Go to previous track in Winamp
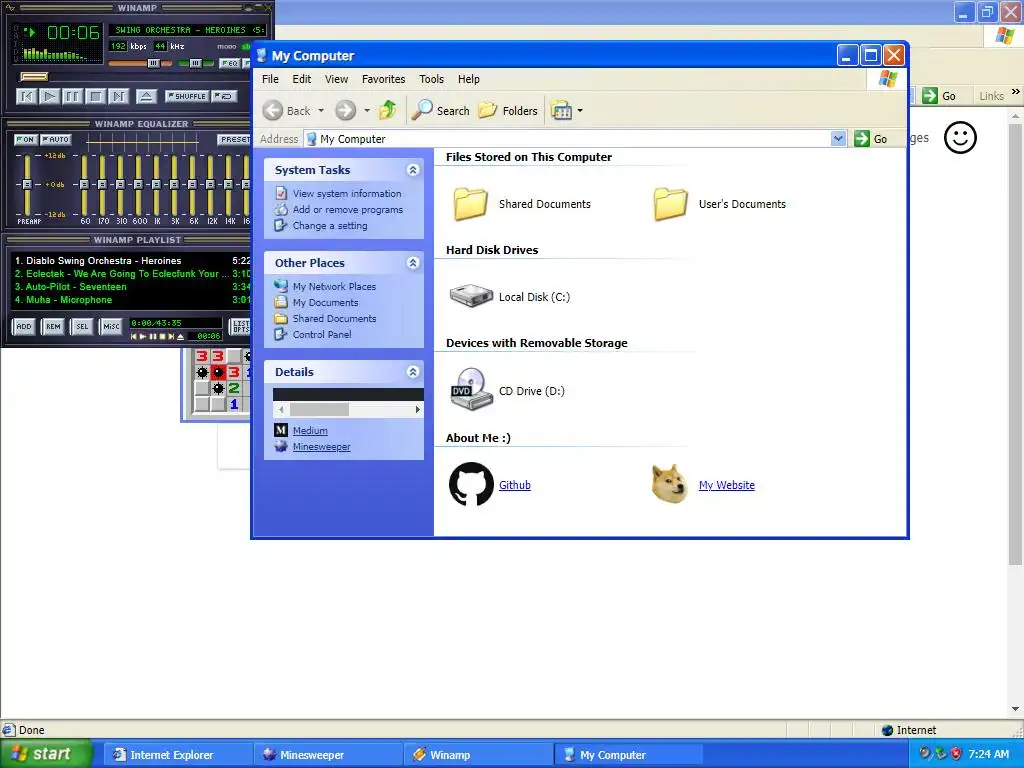 click(x=26, y=97)
